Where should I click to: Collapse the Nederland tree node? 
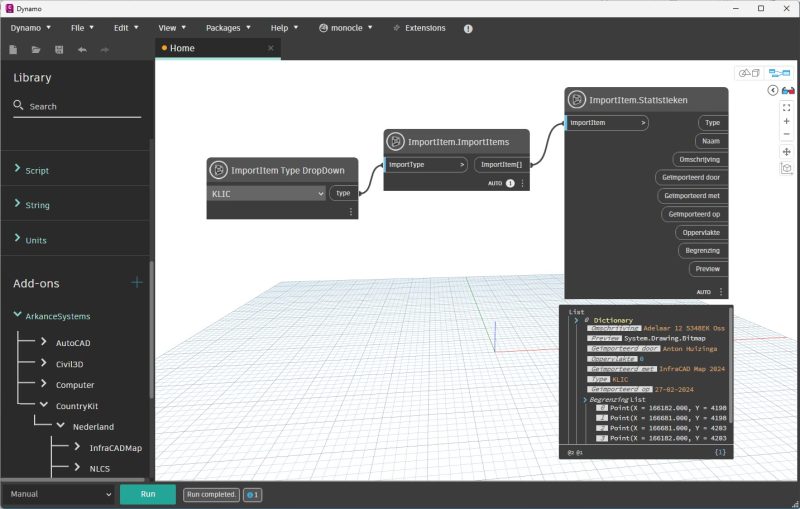pyautogui.click(x=61, y=425)
